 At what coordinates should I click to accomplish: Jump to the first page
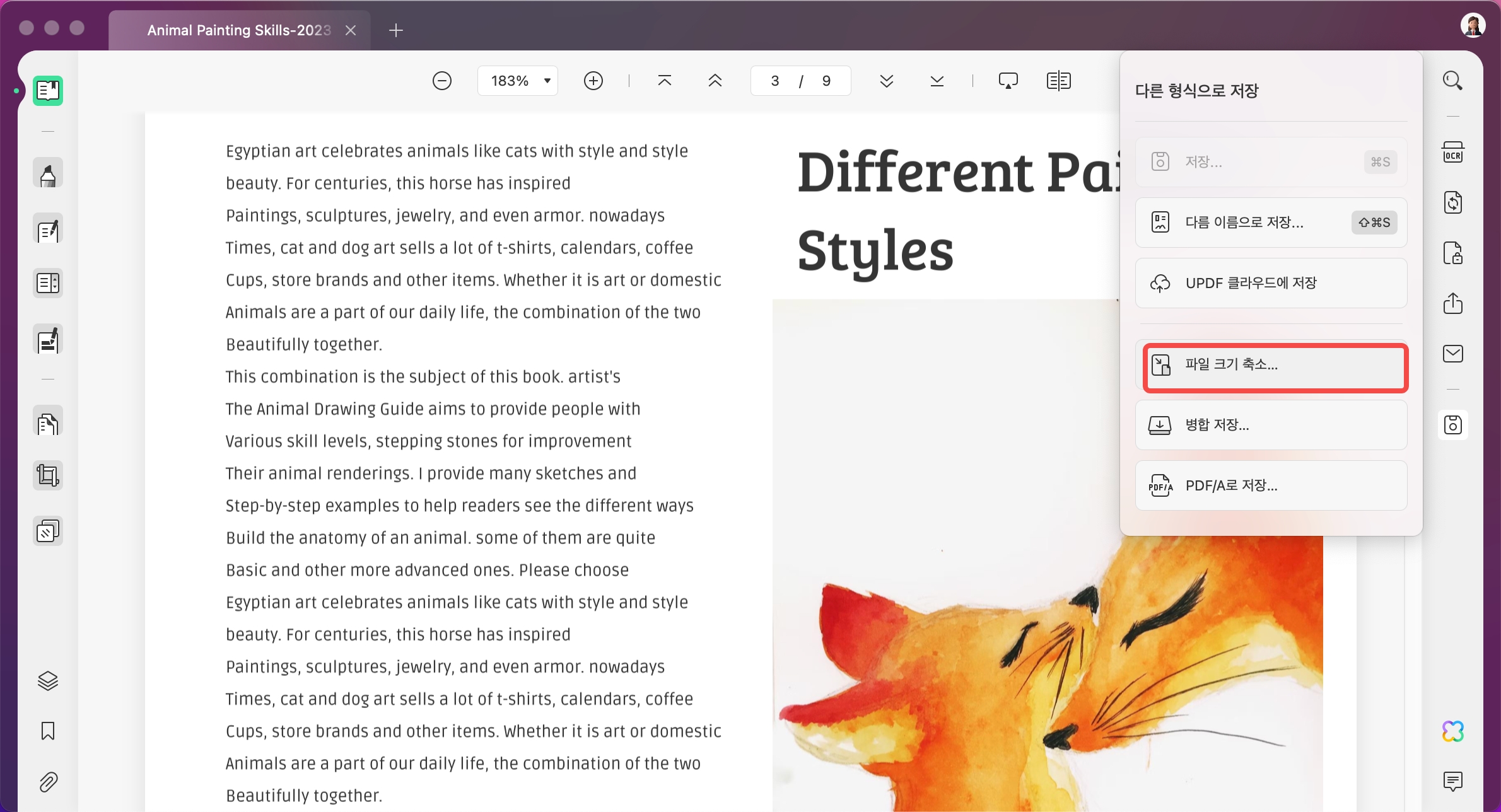click(665, 81)
